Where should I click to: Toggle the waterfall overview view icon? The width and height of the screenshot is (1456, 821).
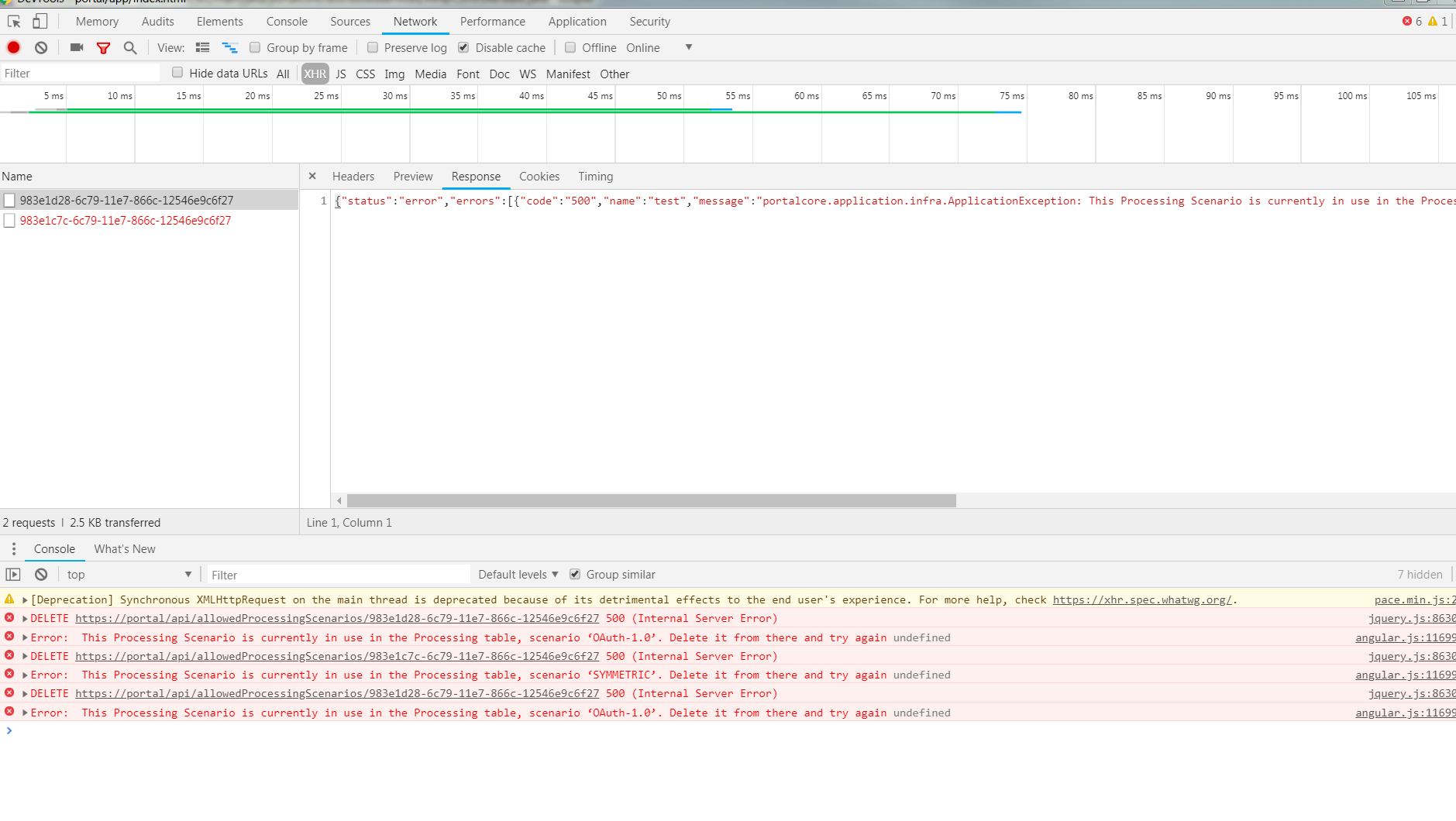pyautogui.click(x=229, y=47)
